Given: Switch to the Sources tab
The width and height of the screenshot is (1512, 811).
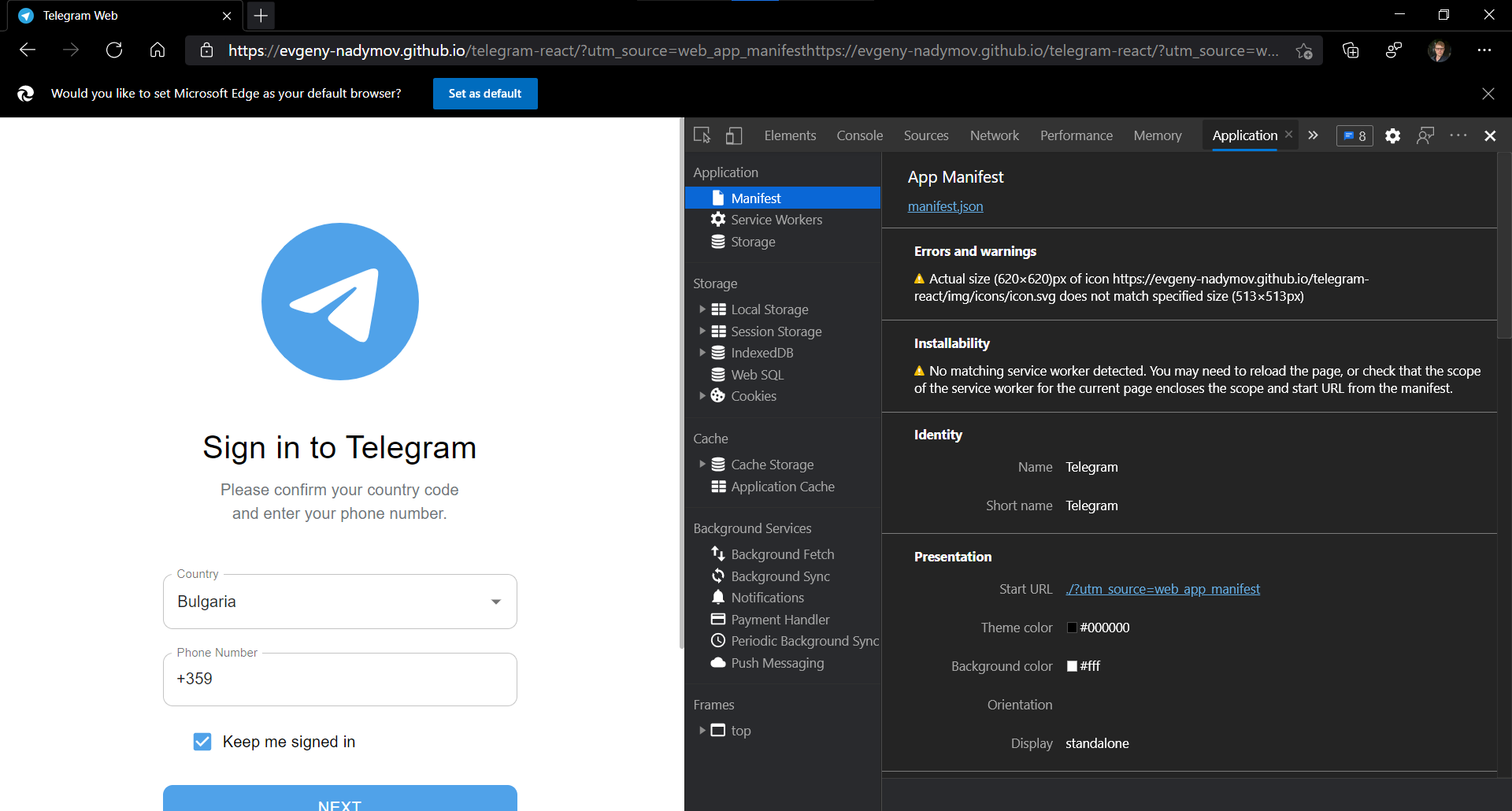Looking at the screenshot, I should click(926, 135).
